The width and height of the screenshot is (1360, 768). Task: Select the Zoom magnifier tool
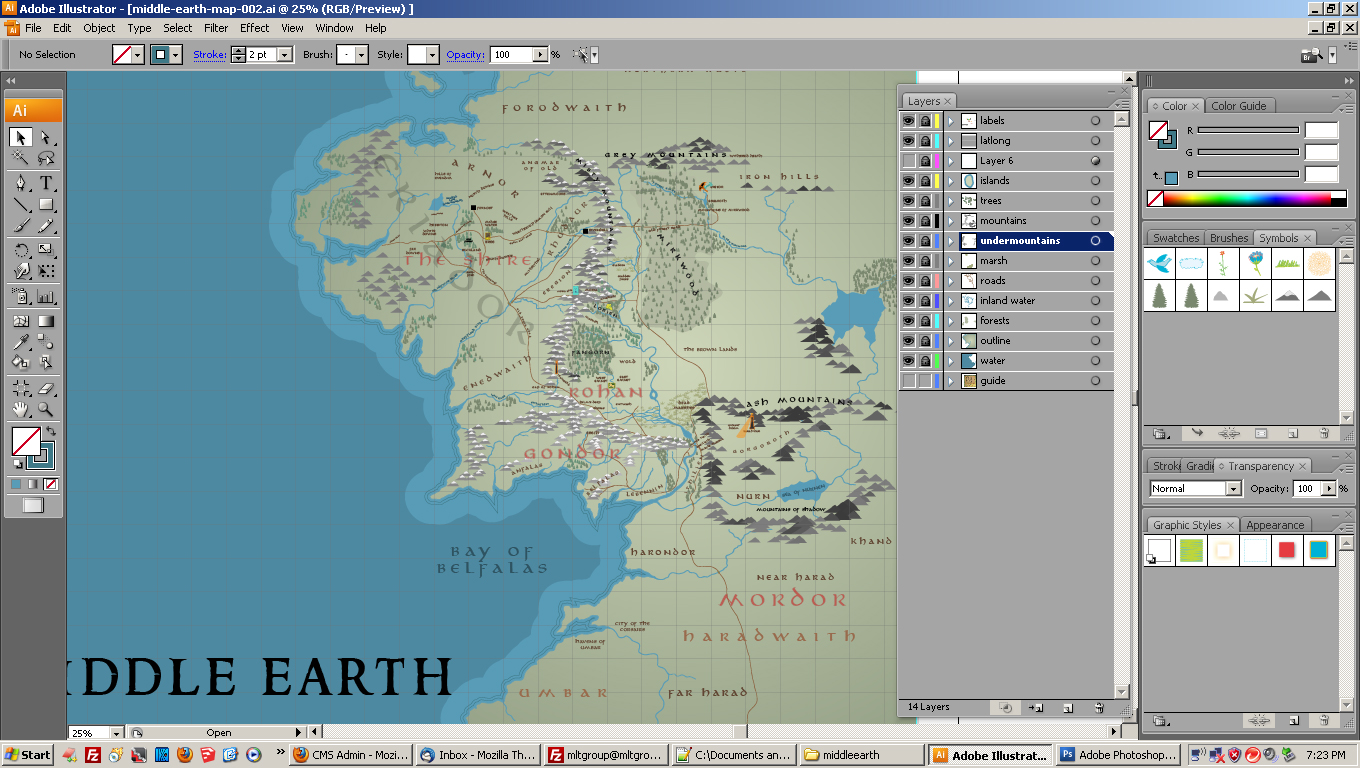click(x=46, y=409)
